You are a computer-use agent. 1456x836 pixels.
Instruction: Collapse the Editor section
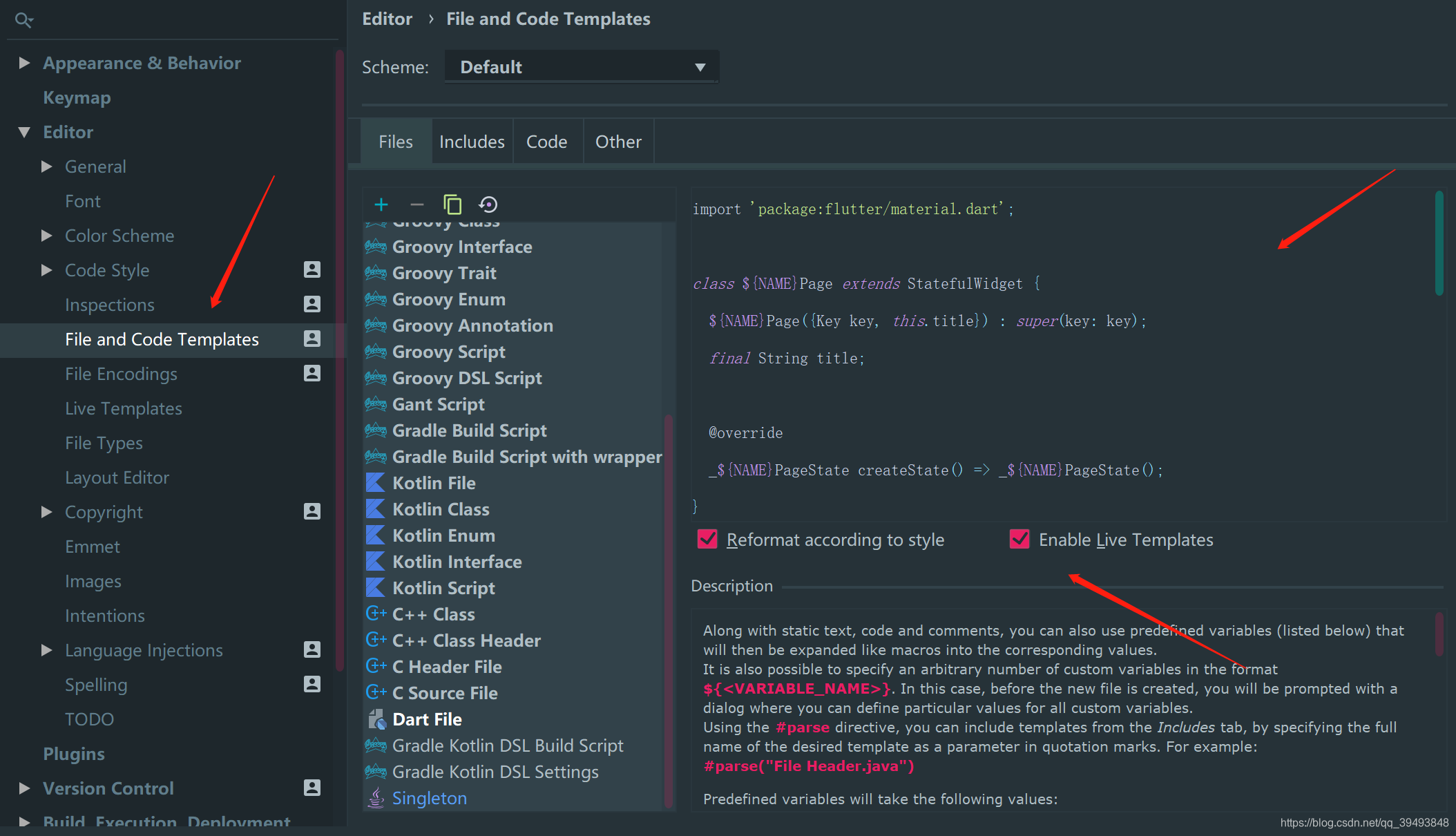tap(24, 132)
